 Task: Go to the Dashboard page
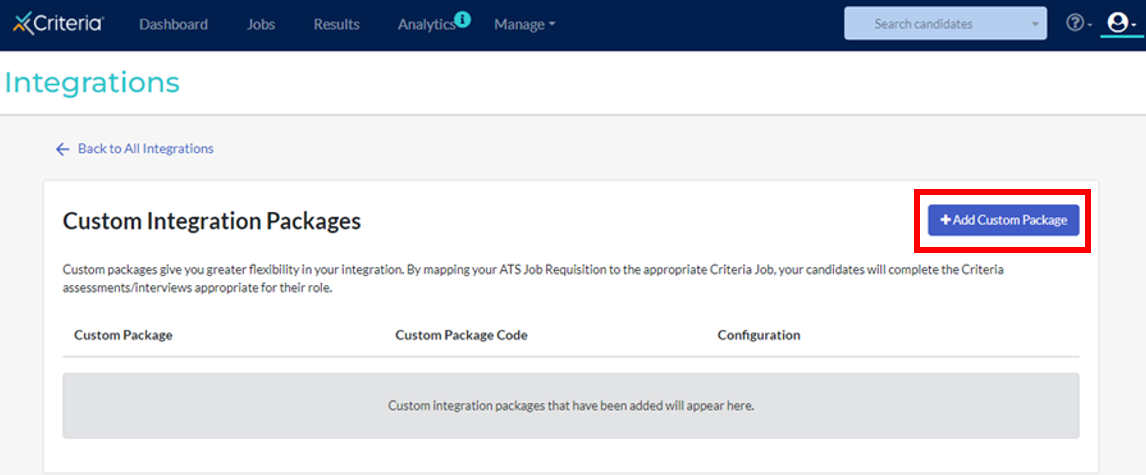pos(173,24)
